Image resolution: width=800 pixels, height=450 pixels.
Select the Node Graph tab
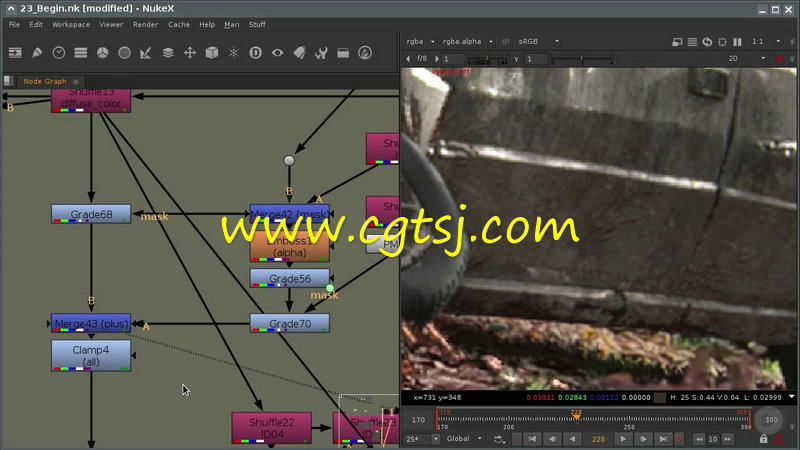pyautogui.click(x=45, y=81)
